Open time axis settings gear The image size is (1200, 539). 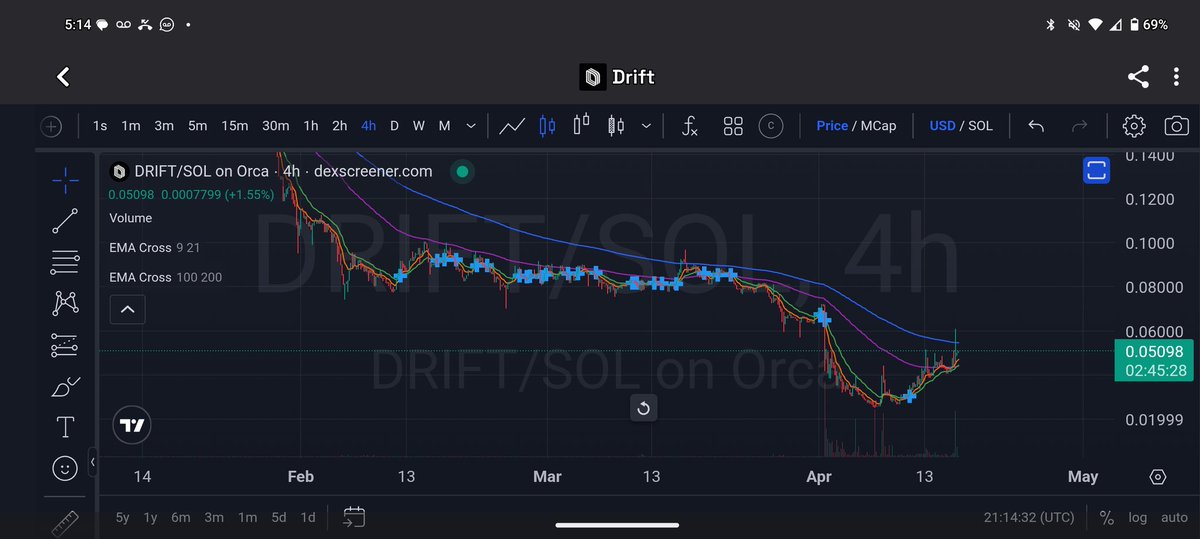click(1158, 476)
